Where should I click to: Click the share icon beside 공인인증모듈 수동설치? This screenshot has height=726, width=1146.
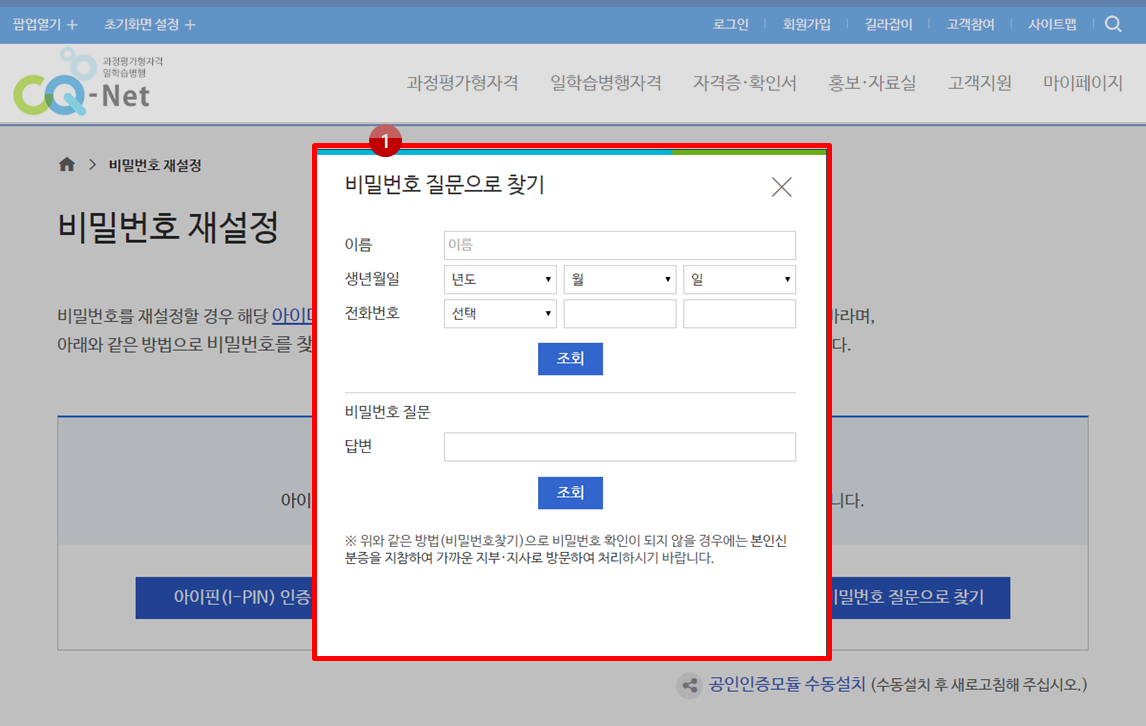[689, 685]
